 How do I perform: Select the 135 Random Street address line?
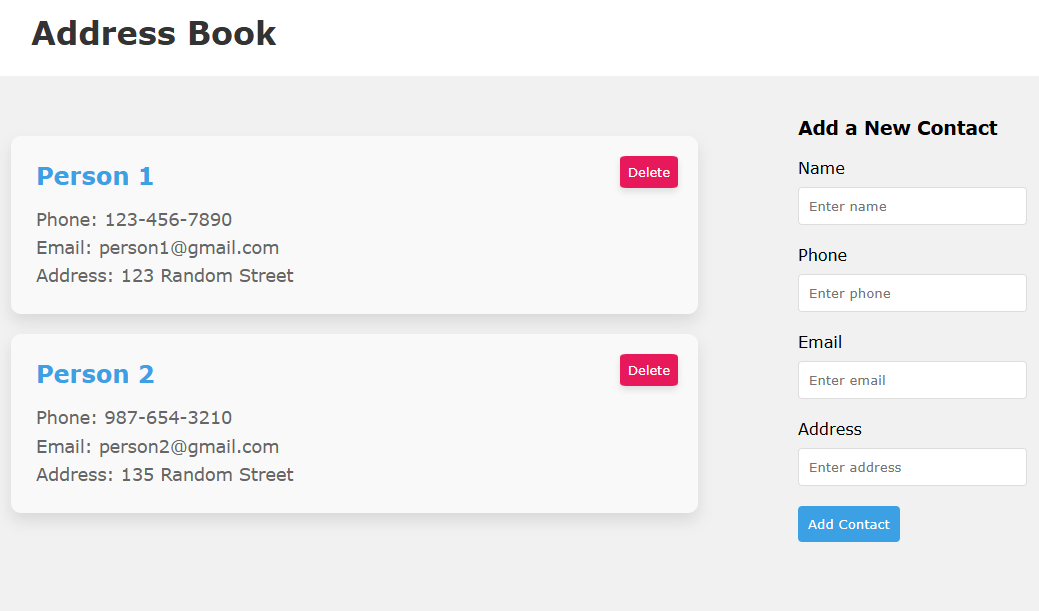165,475
